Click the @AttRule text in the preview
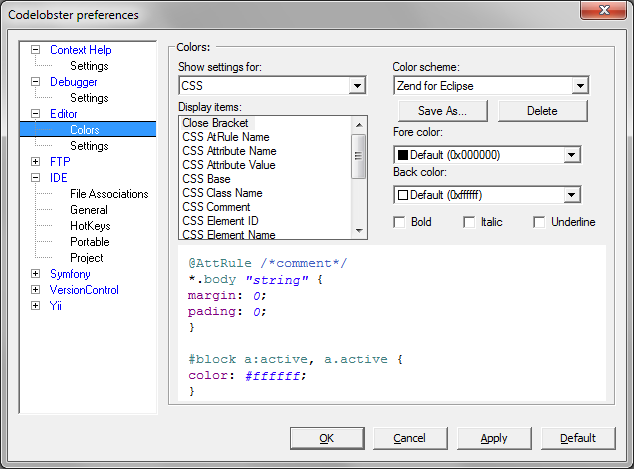 tap(220, 263)
